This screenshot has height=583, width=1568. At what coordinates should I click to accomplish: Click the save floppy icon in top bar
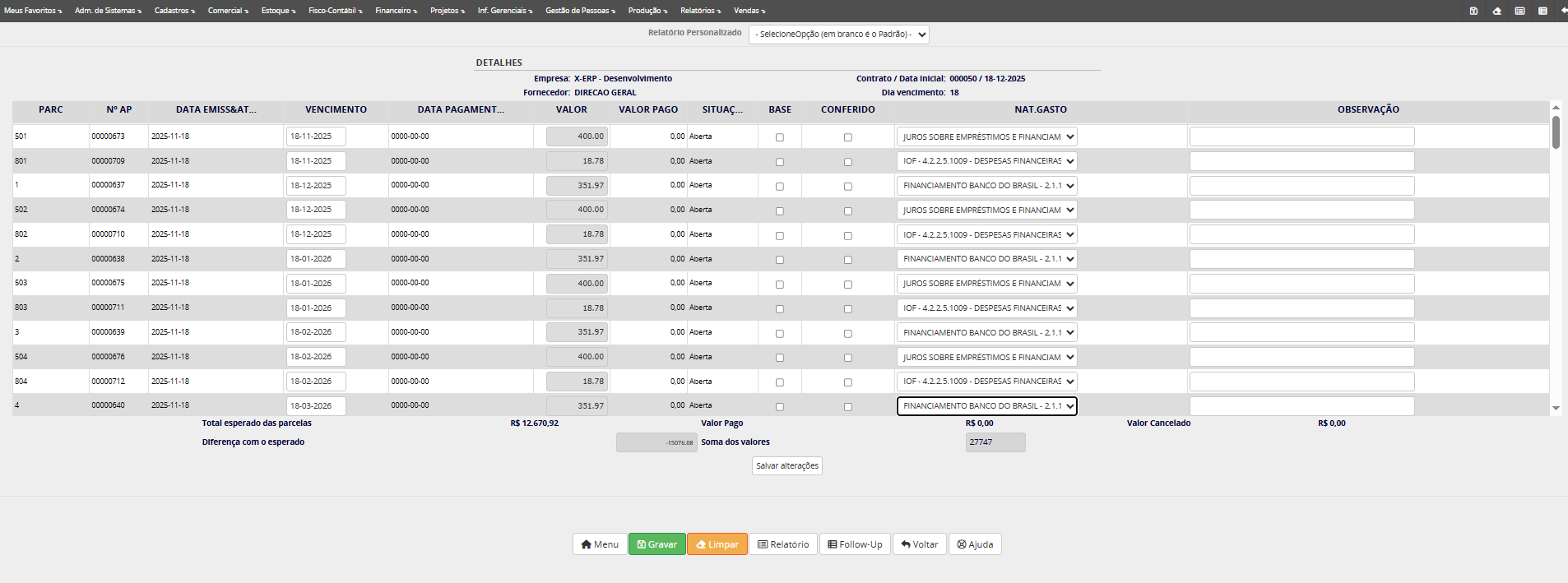pos(1473,11)
